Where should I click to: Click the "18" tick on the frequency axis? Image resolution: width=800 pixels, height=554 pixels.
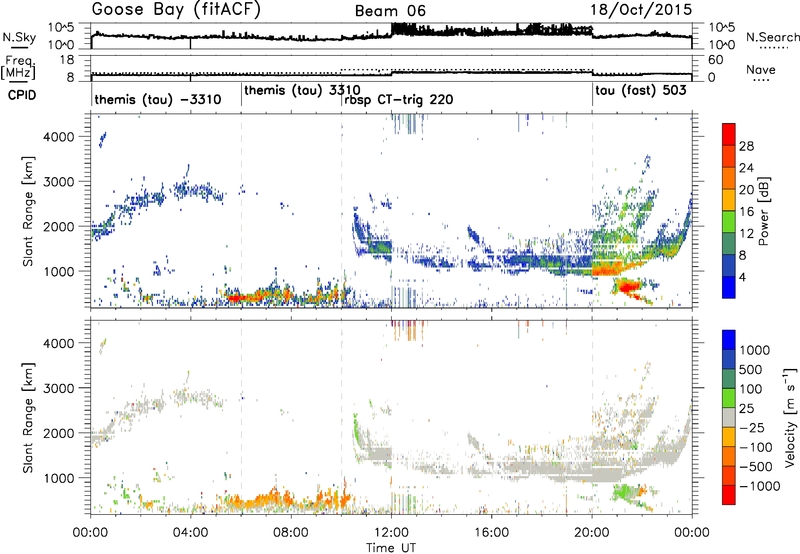67,60
